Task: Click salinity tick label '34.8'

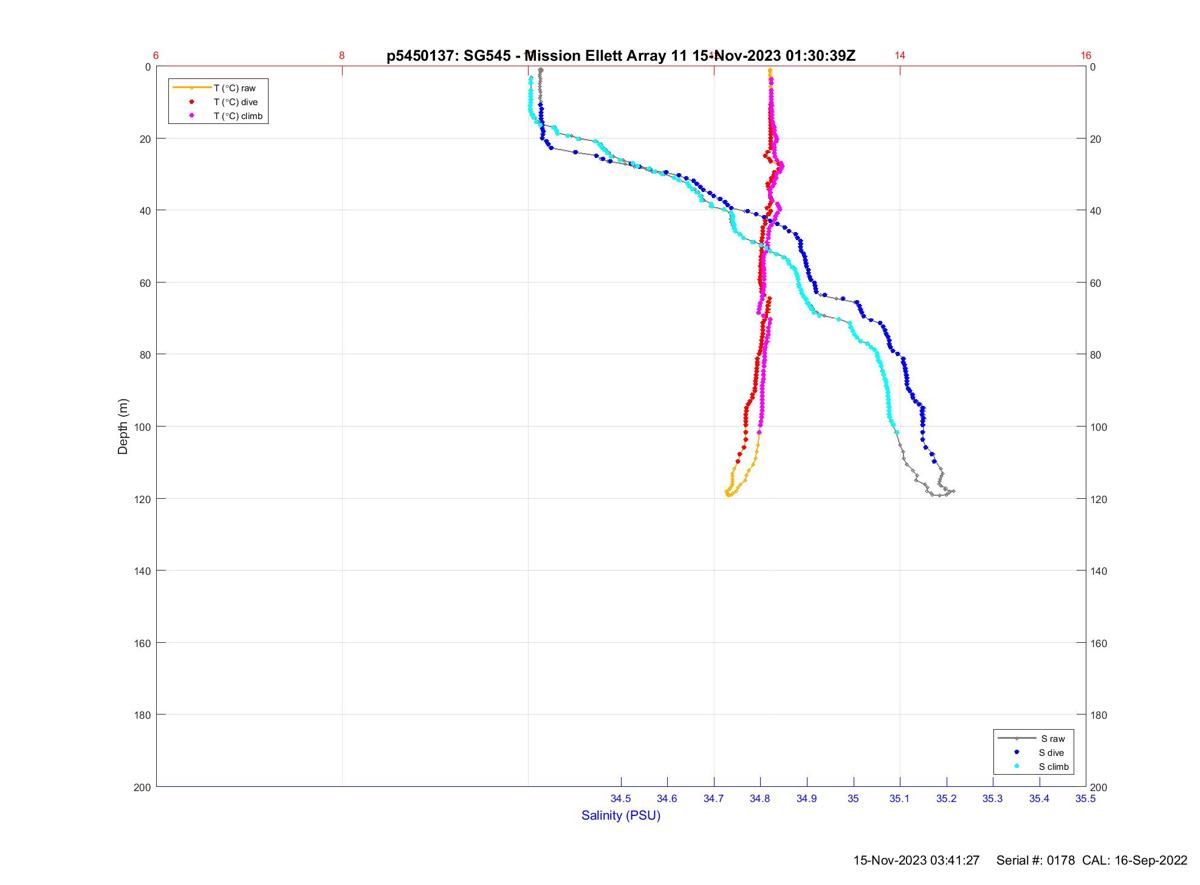Action: [x=760, y=798]
